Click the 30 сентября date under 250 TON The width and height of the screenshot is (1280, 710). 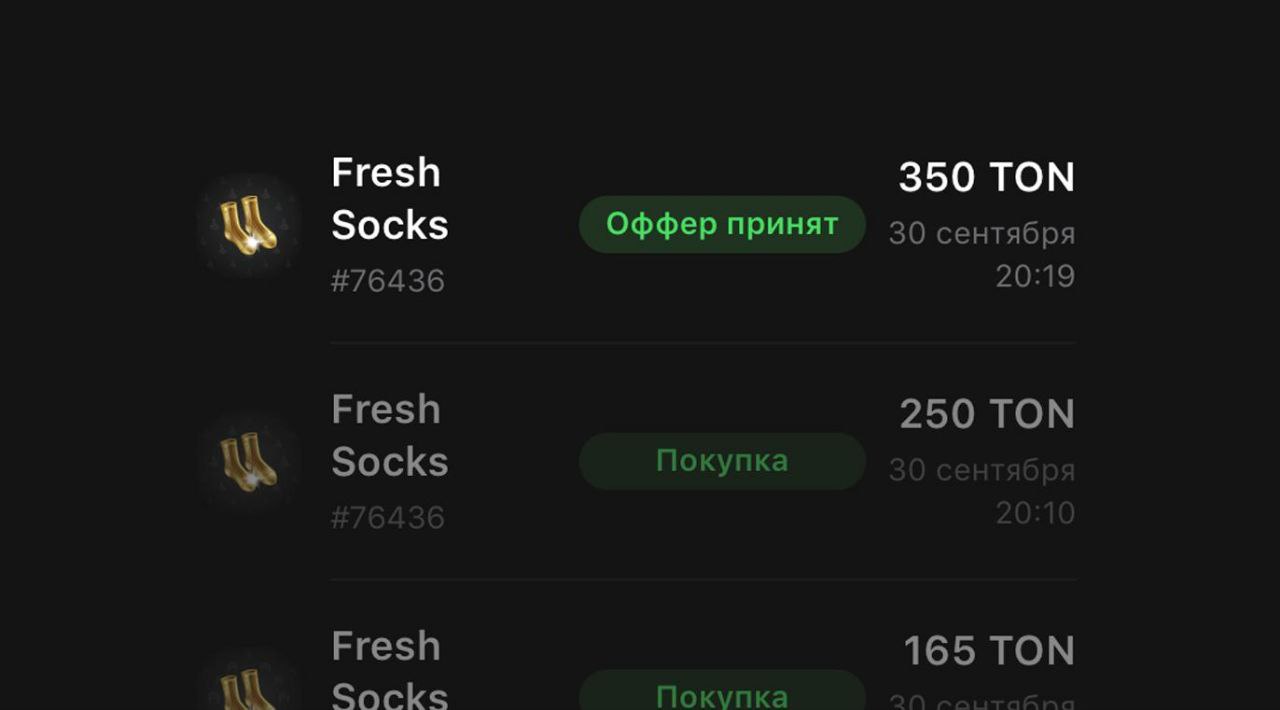[981, 471]
